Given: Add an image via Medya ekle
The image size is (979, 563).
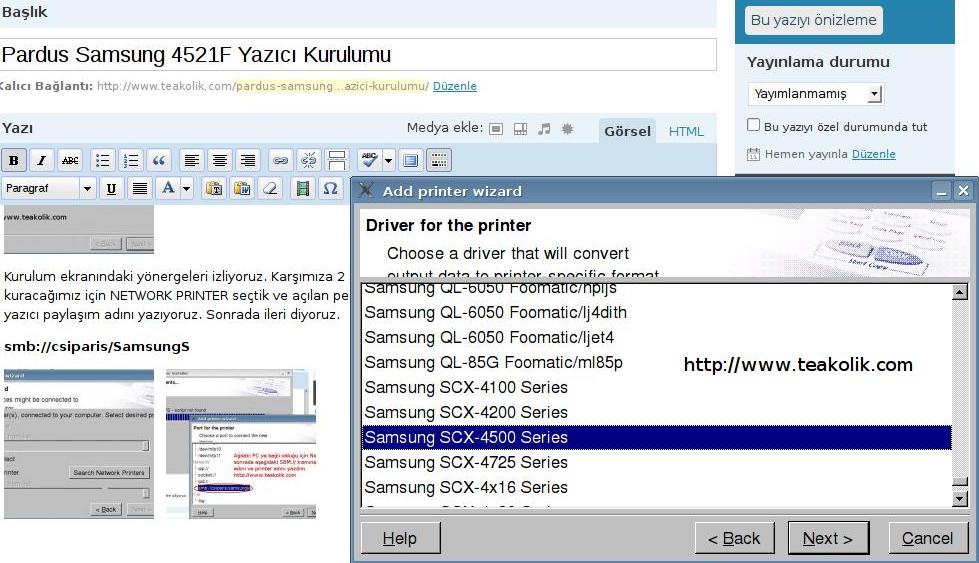Looking at the screenshot, I should click(496, 129).
